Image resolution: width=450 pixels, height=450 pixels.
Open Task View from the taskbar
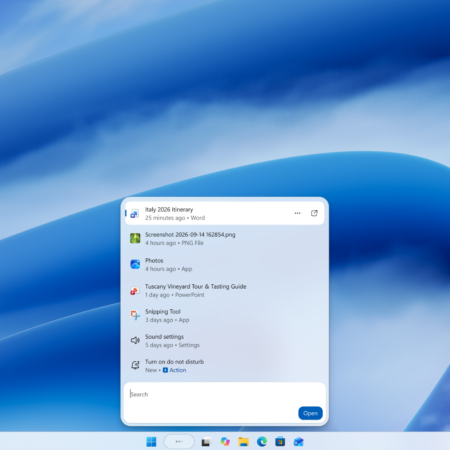206,442
